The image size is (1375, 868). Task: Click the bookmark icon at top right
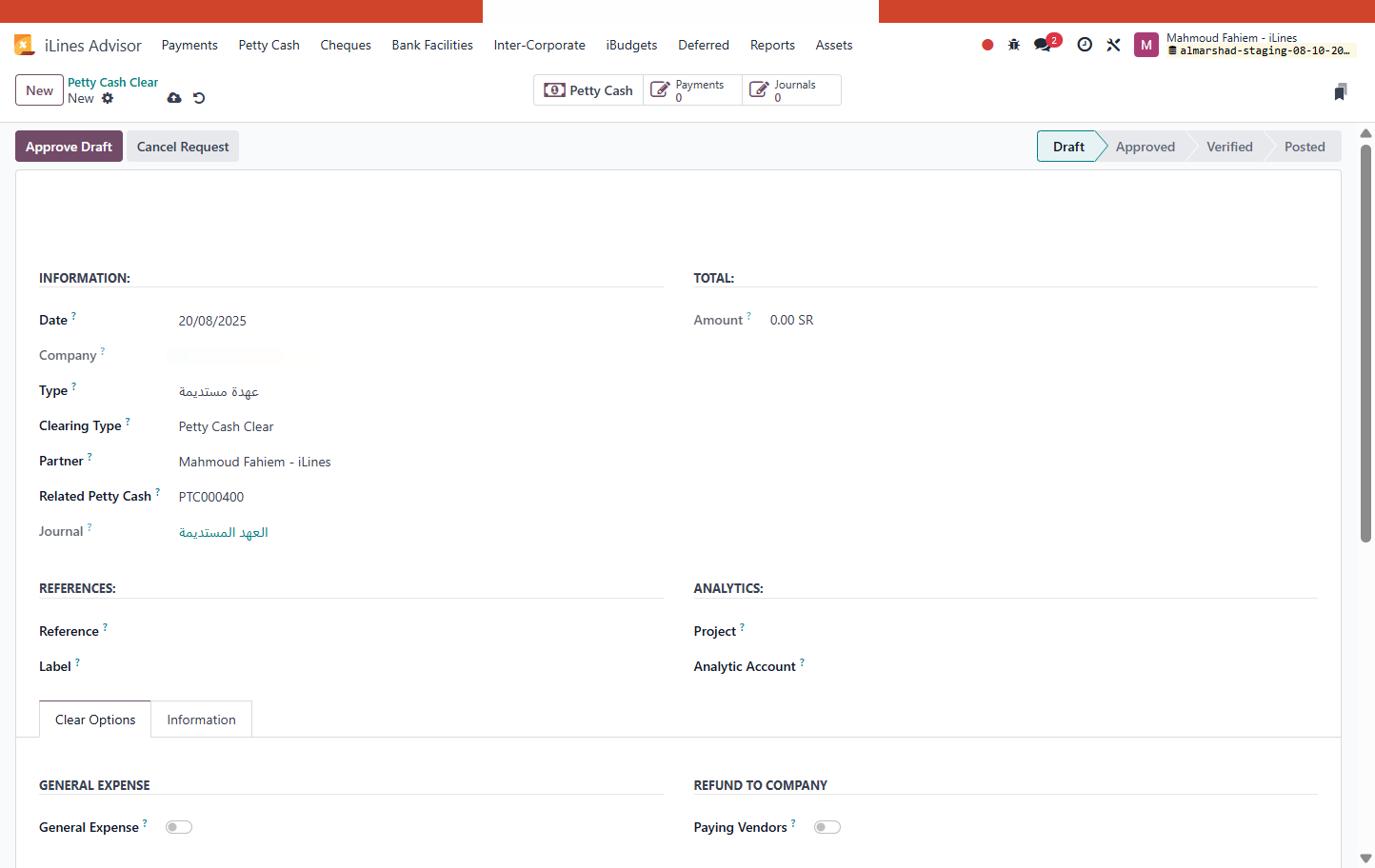(1340, 91)
